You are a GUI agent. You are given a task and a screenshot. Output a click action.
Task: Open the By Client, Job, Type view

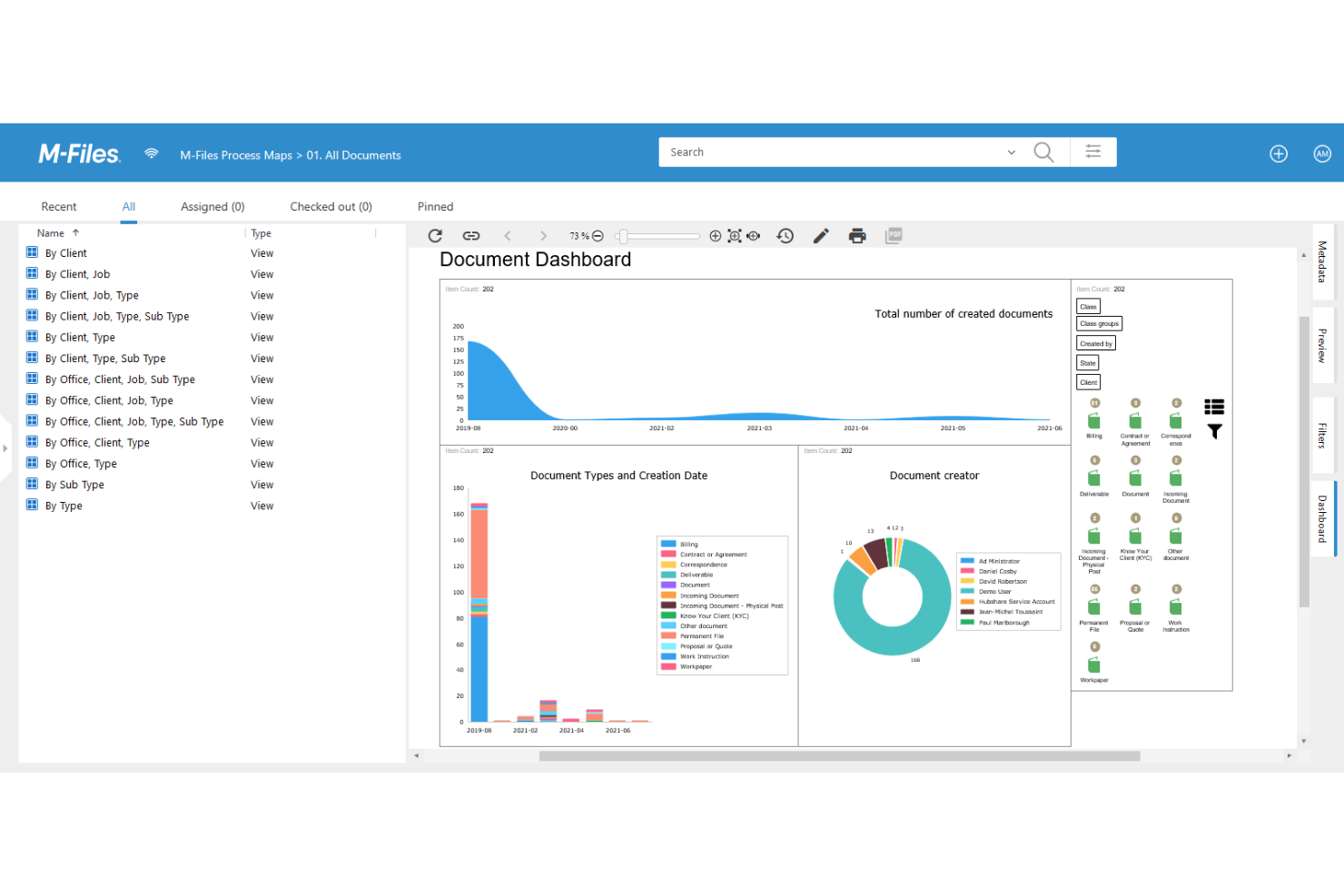click(93, 294)
